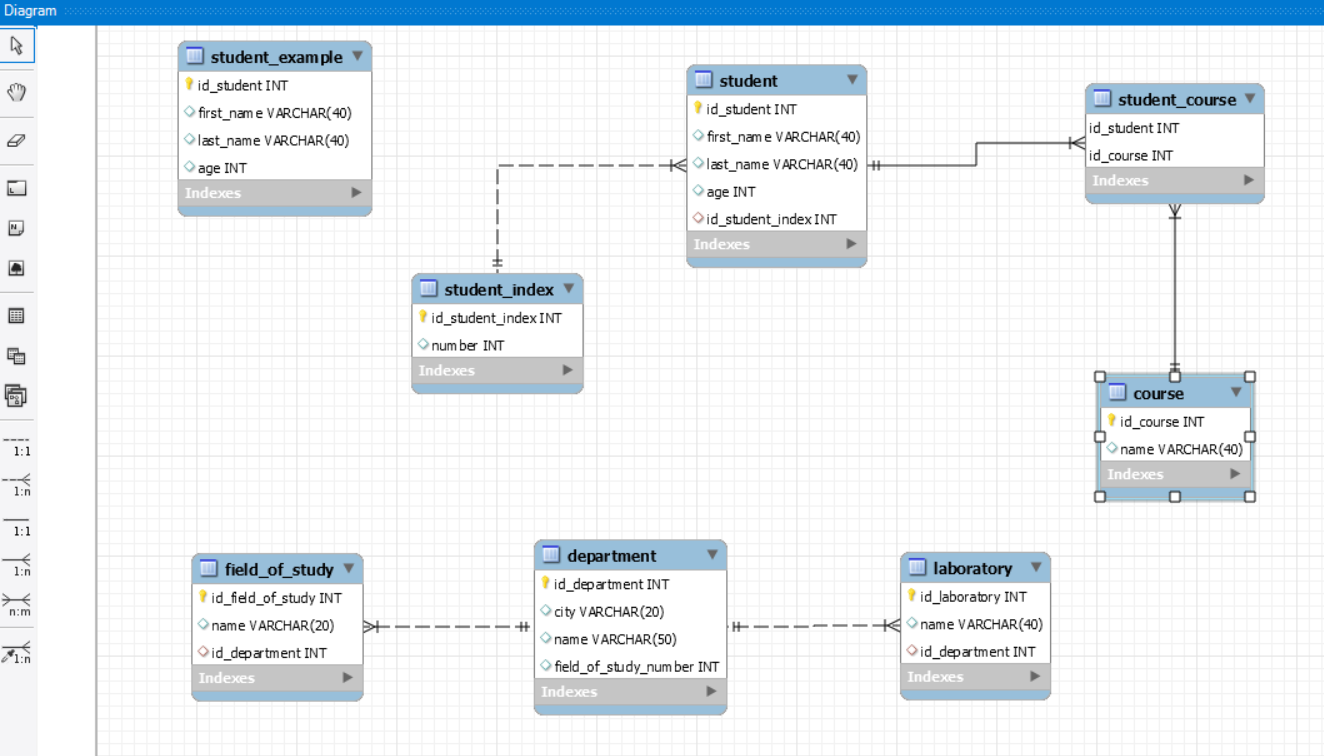This screenshot has height=756, width=1328.
Task: Select the 1:n identifying relationship tool
Action: point(17,564)
